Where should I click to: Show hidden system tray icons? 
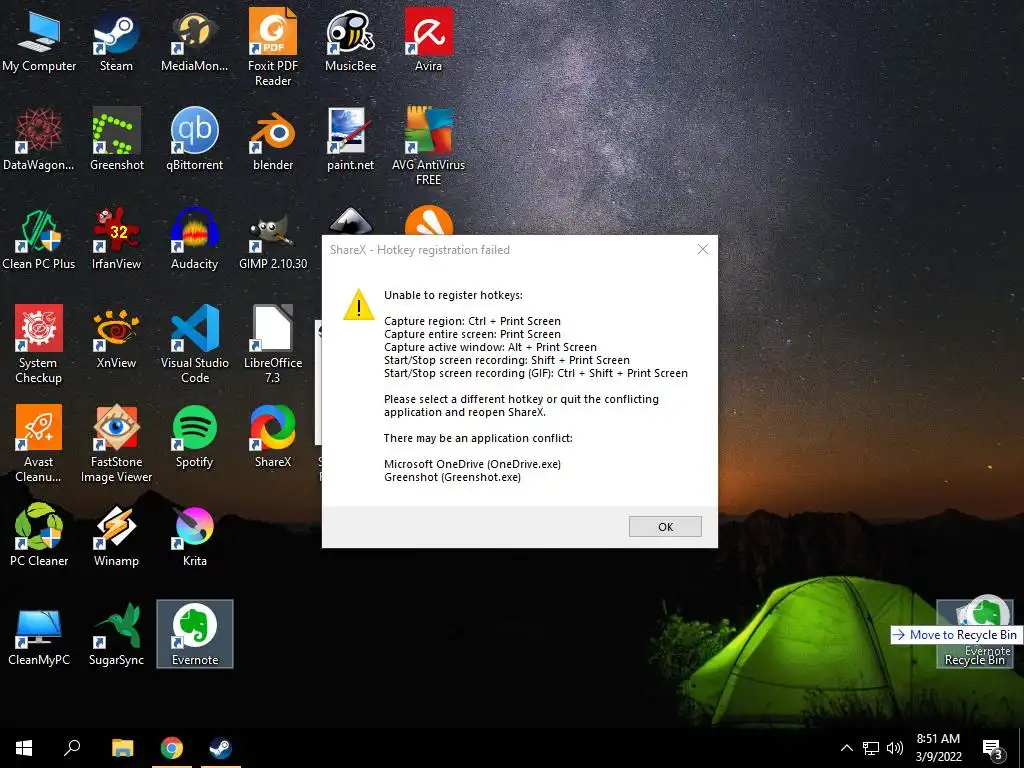[x=846, y=748]
